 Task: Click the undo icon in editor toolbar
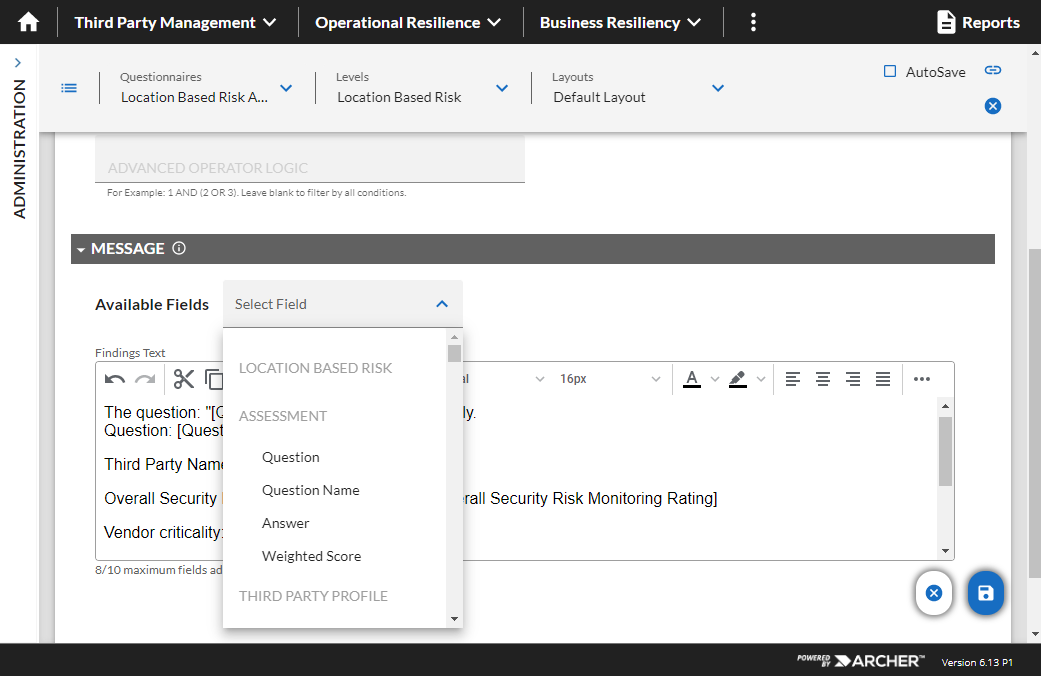[115, 379]
